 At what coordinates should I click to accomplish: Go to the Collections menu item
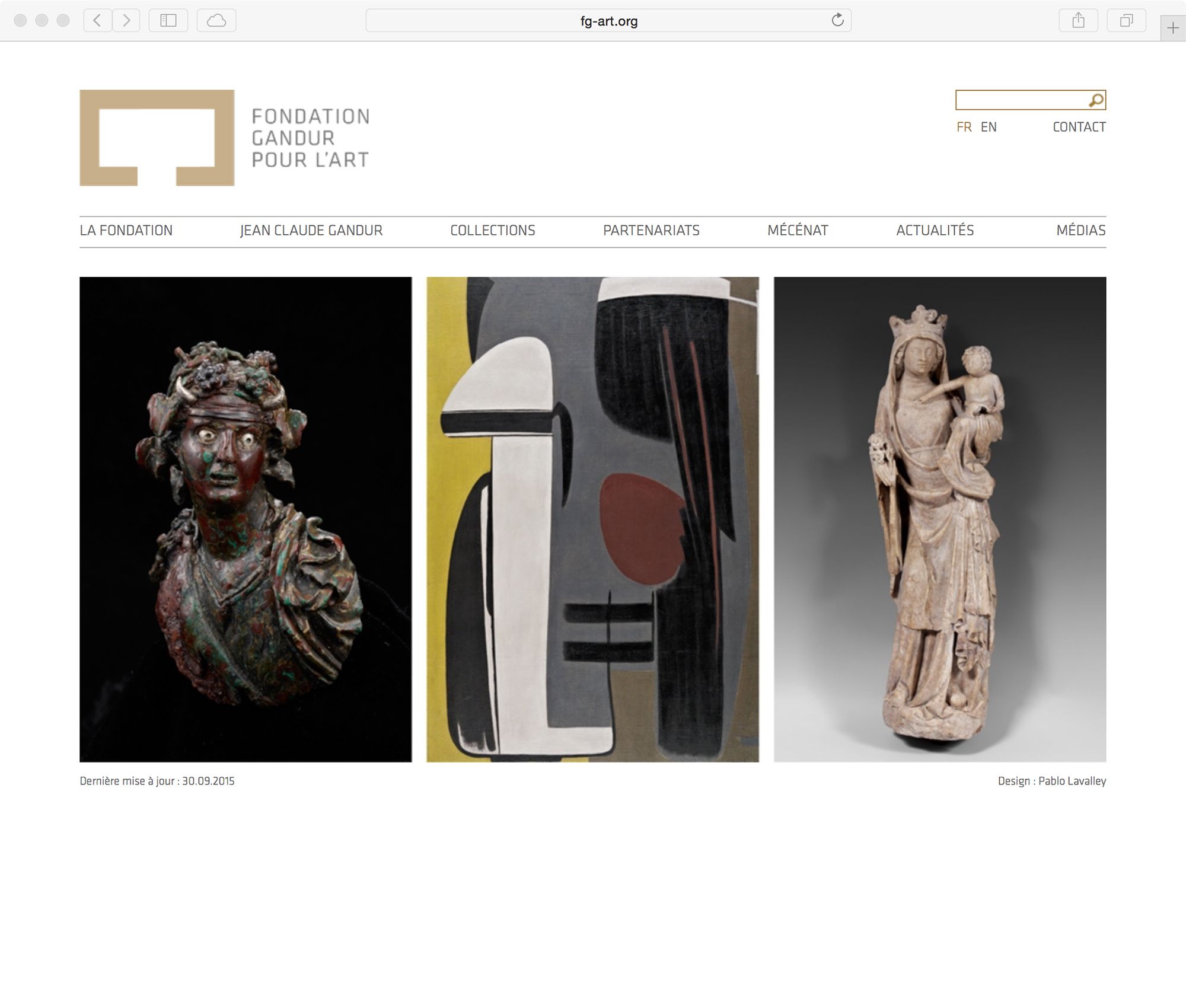(x=493, y=231)
